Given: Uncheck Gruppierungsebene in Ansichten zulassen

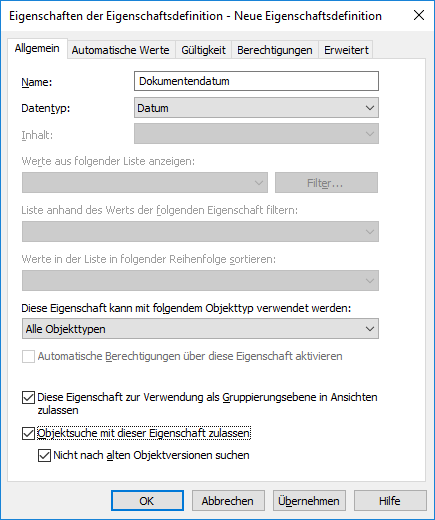Looking at the screenshot, I should click(28, 397).
